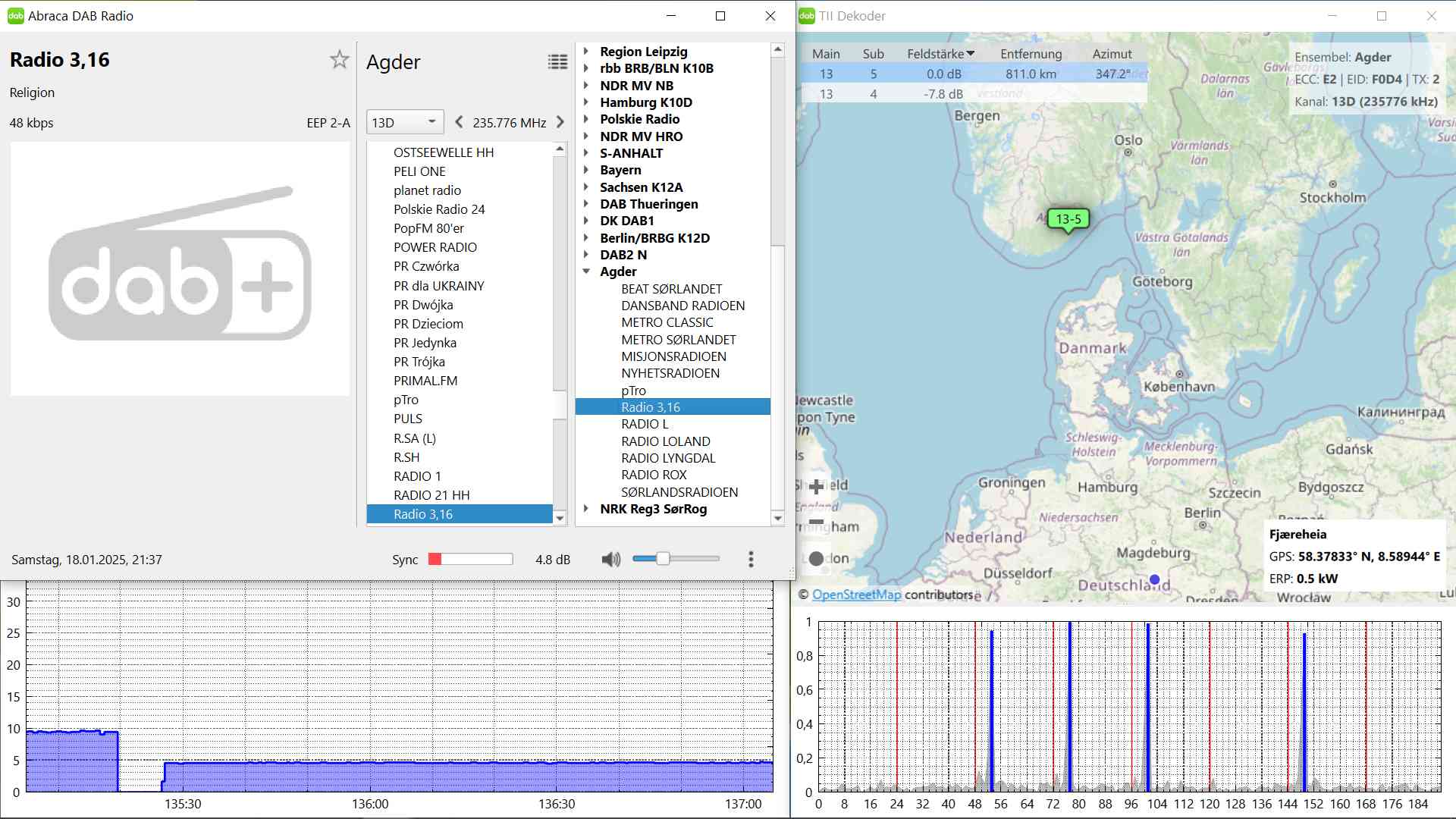Select PR Trójka in the service list
This screenshot has height=819, width=1456.
tap(419, 362)
